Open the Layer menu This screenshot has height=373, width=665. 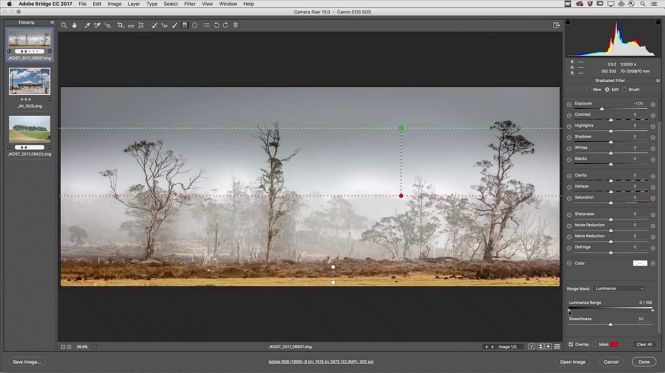(134, 4)
